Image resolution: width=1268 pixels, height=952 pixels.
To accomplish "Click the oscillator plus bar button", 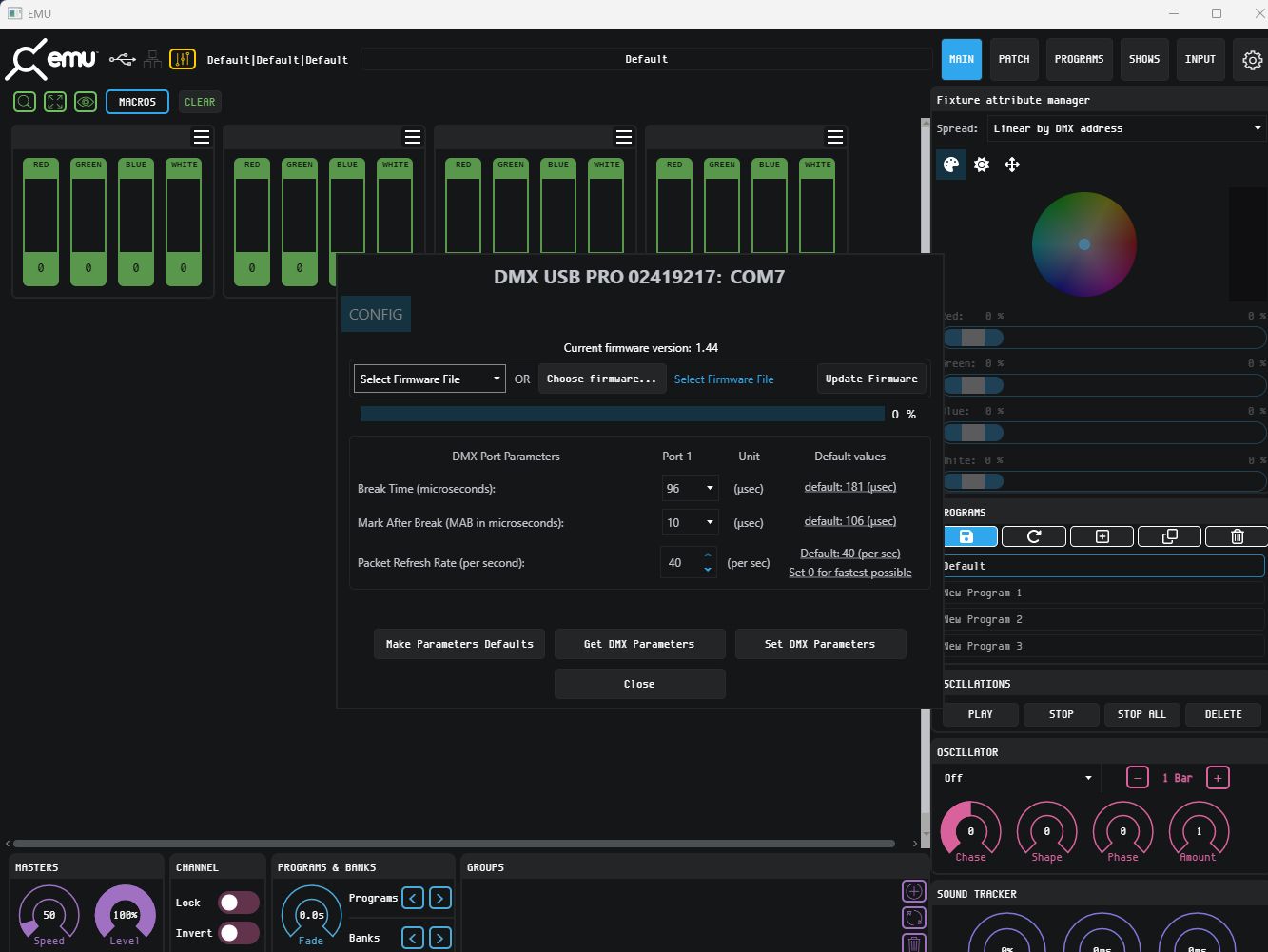I will [x=1218, y=778].
